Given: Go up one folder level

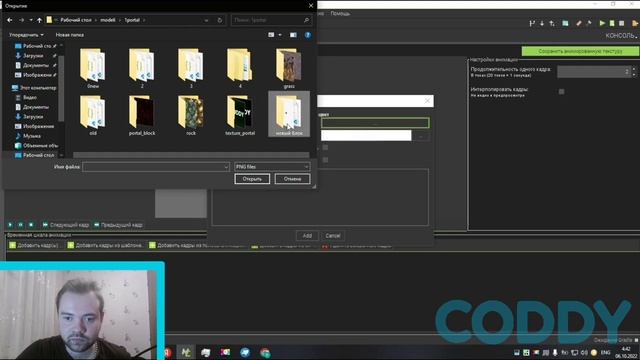Looking at the screenshot, I should [39, 20].
